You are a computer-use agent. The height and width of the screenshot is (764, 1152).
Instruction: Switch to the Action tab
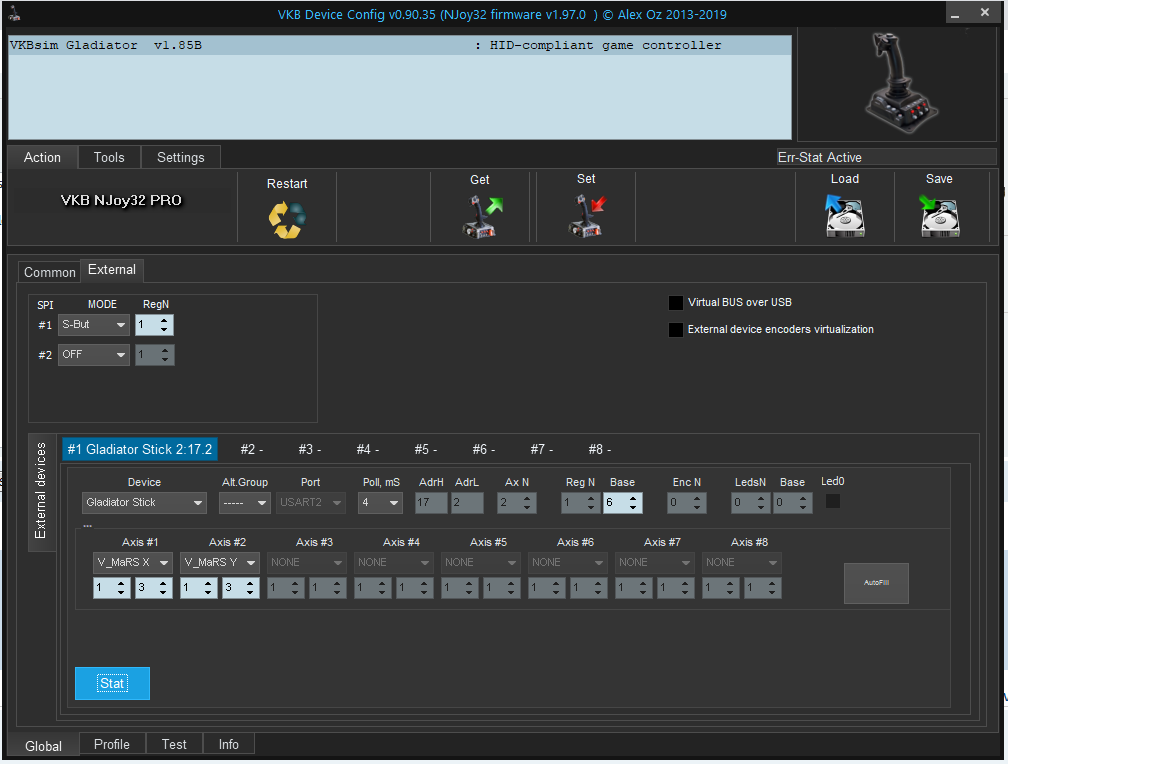click(x=43, y=157)
